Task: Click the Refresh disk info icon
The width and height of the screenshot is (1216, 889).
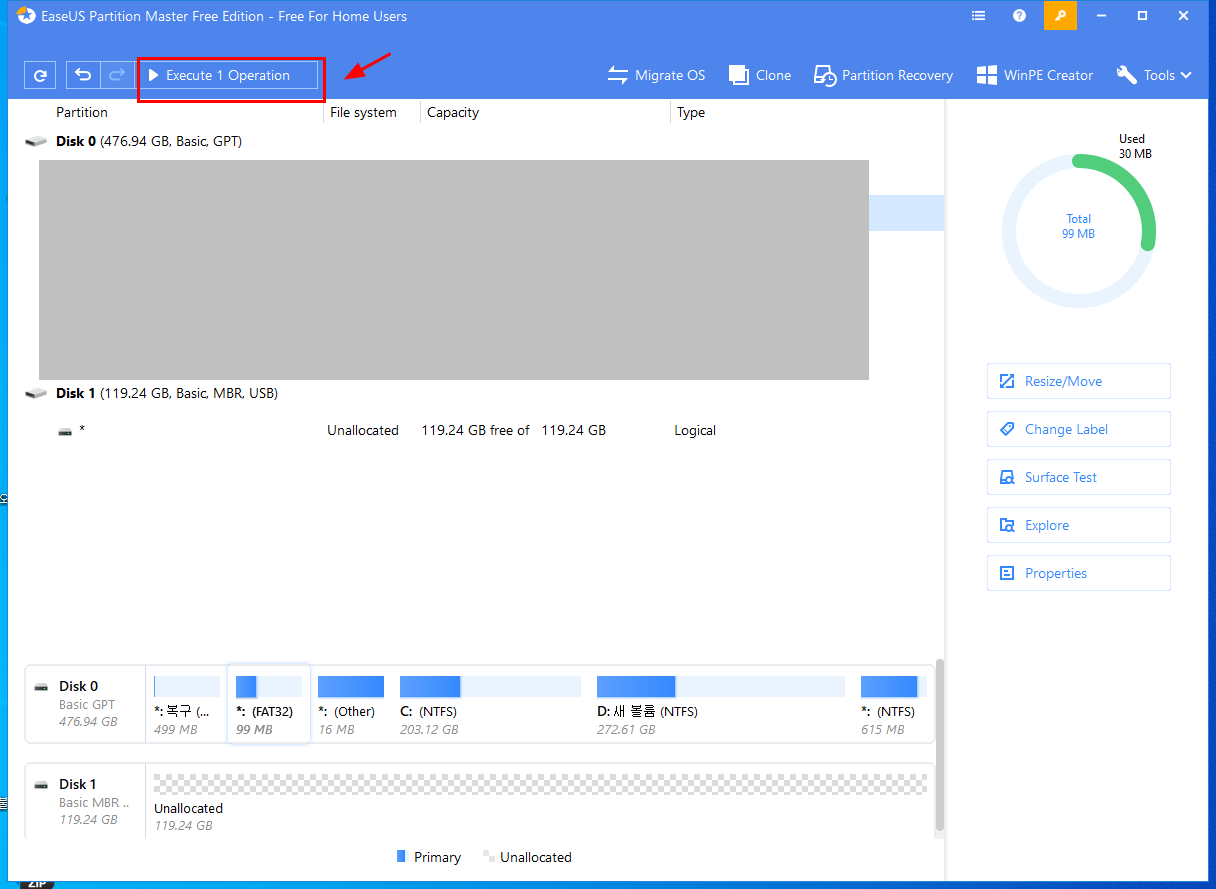Action: click(x=39, y=75)
